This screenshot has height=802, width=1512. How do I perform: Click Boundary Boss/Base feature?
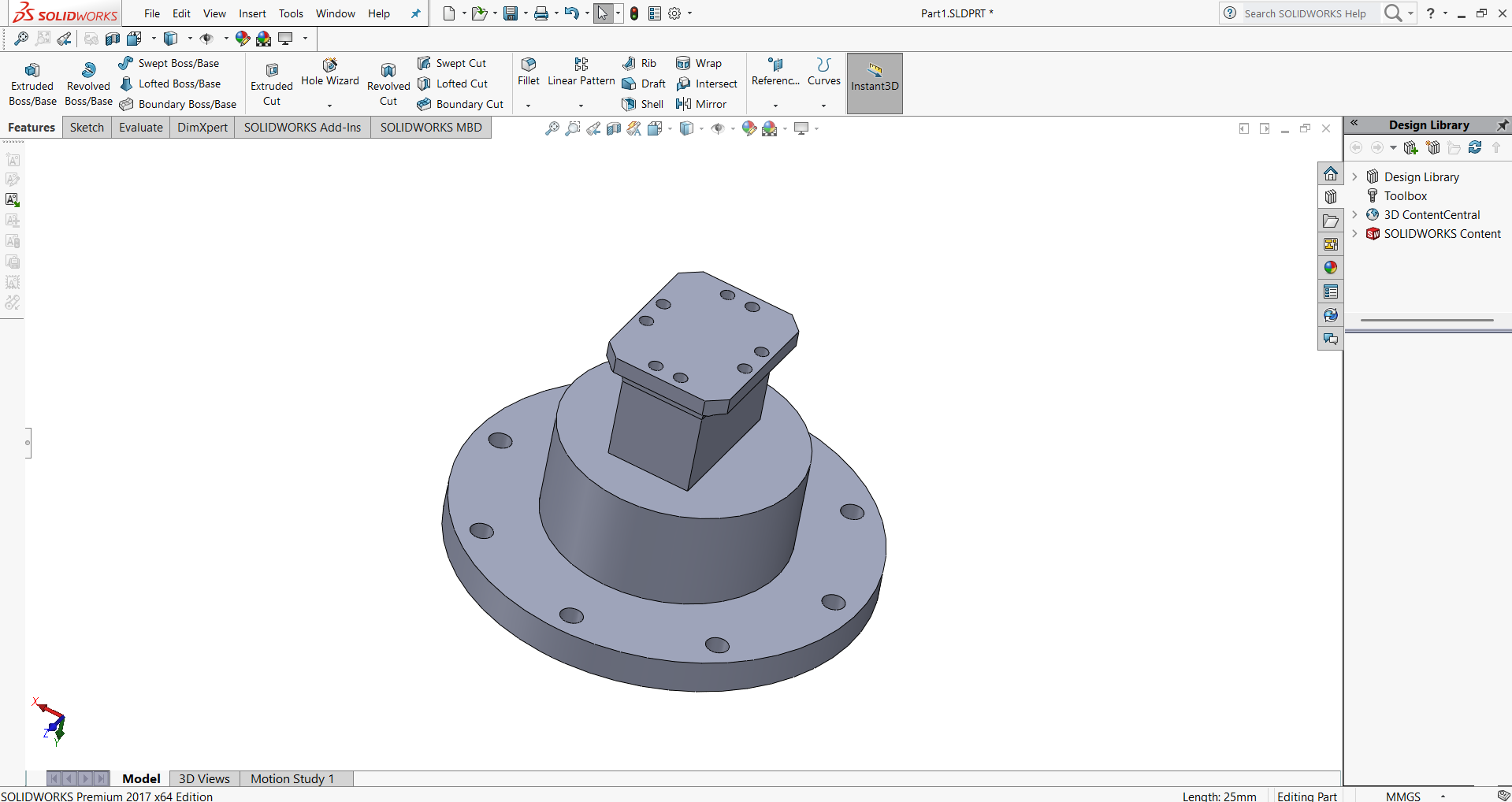[177, 104]
